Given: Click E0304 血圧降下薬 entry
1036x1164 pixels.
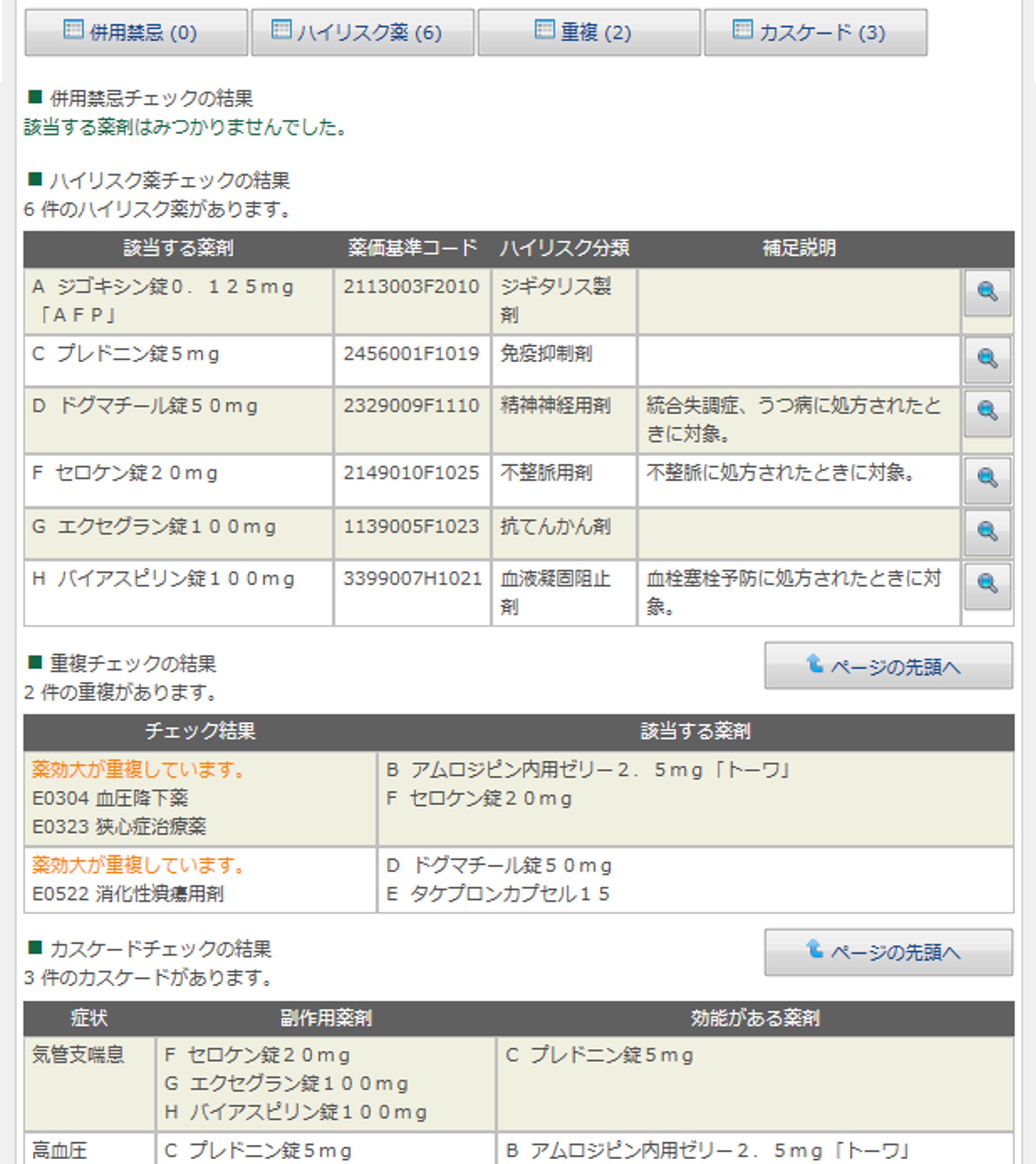Looking at the screenshot, I should [110, 798].
